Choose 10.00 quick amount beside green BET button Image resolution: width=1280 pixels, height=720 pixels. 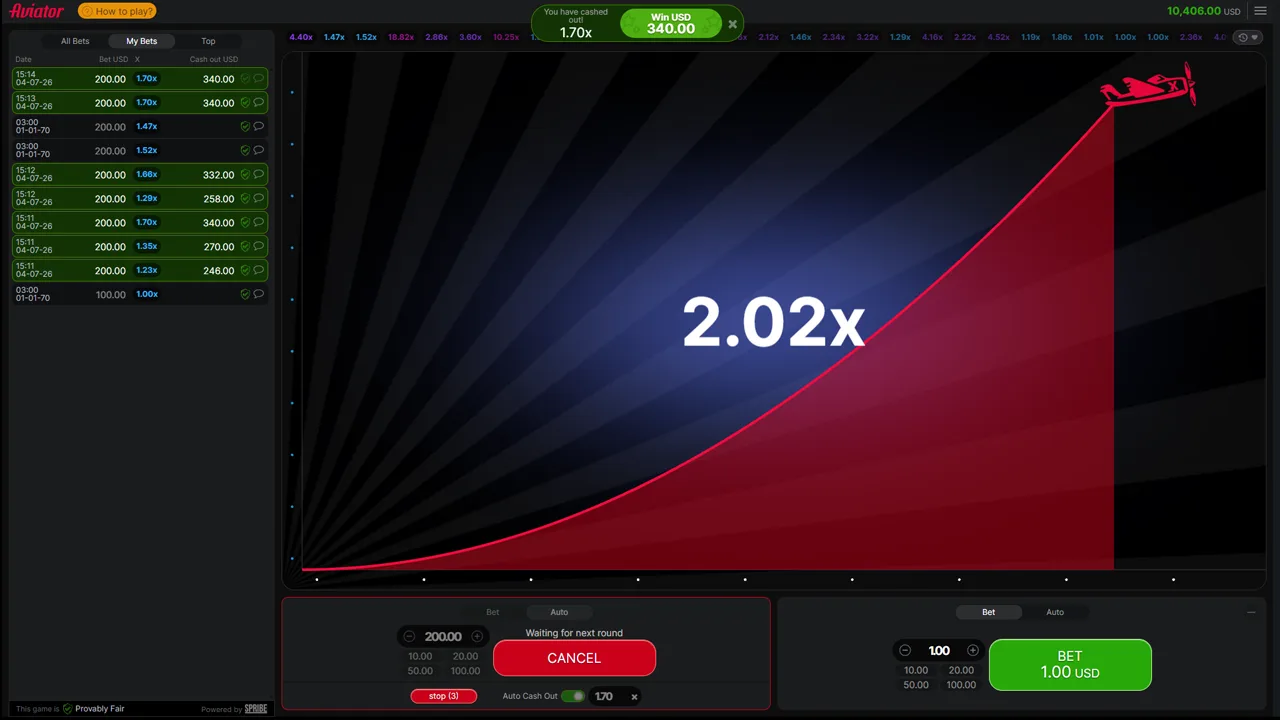[x=916, y=670]
